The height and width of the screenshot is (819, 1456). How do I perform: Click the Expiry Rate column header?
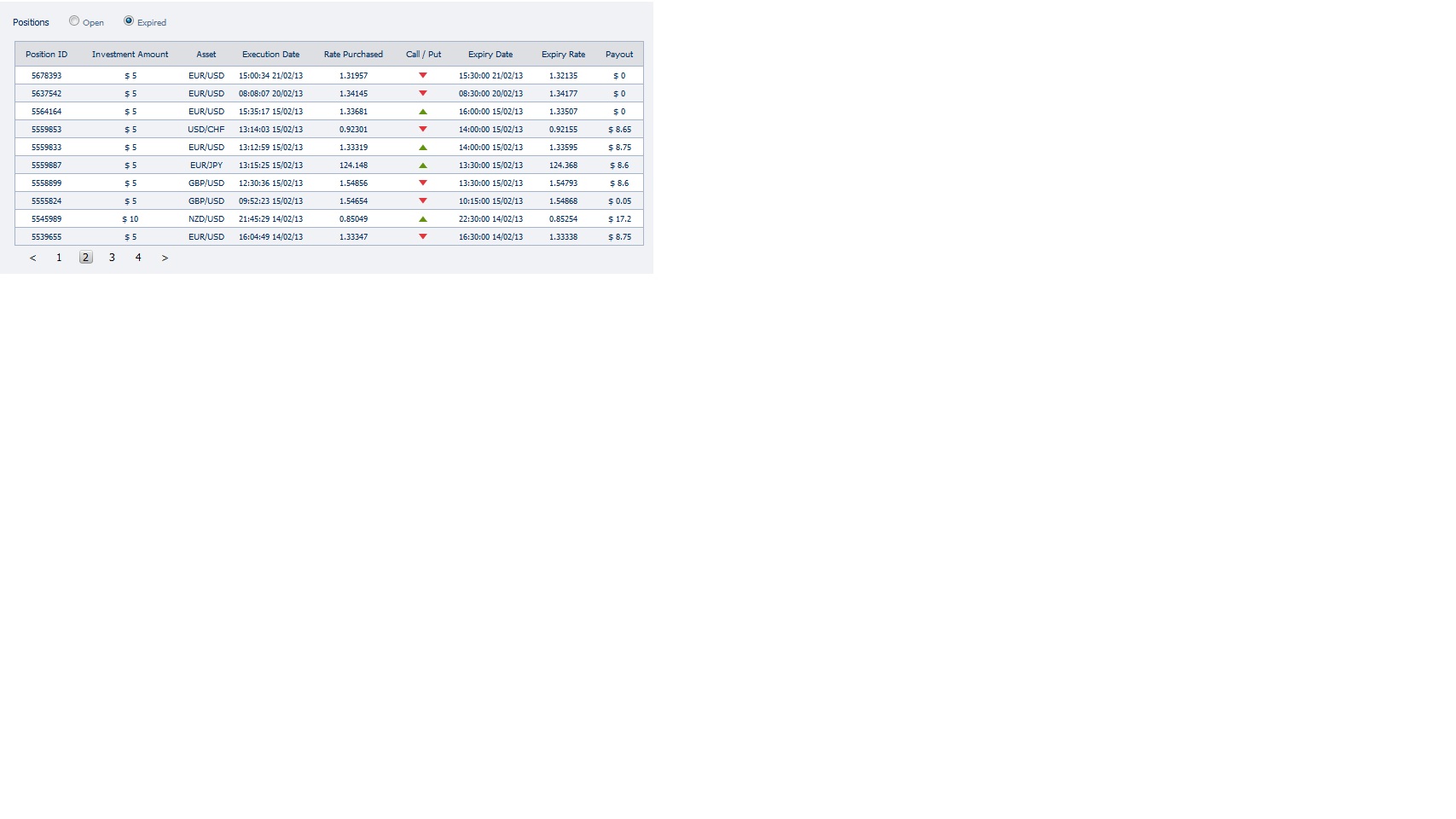[x=563, y=55]
